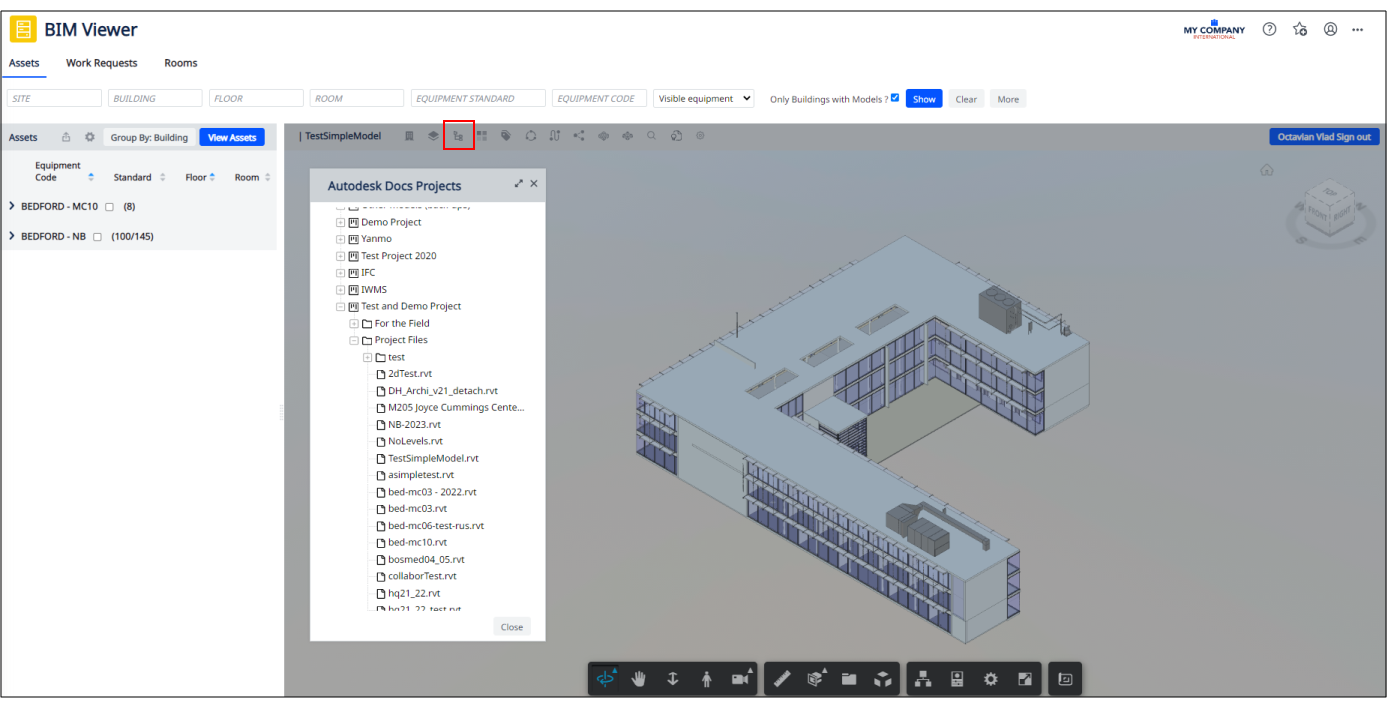This screenshot has height=709, width=1388.
Task: Switch to the Rooms tab
Action: (x=181, y=63)
